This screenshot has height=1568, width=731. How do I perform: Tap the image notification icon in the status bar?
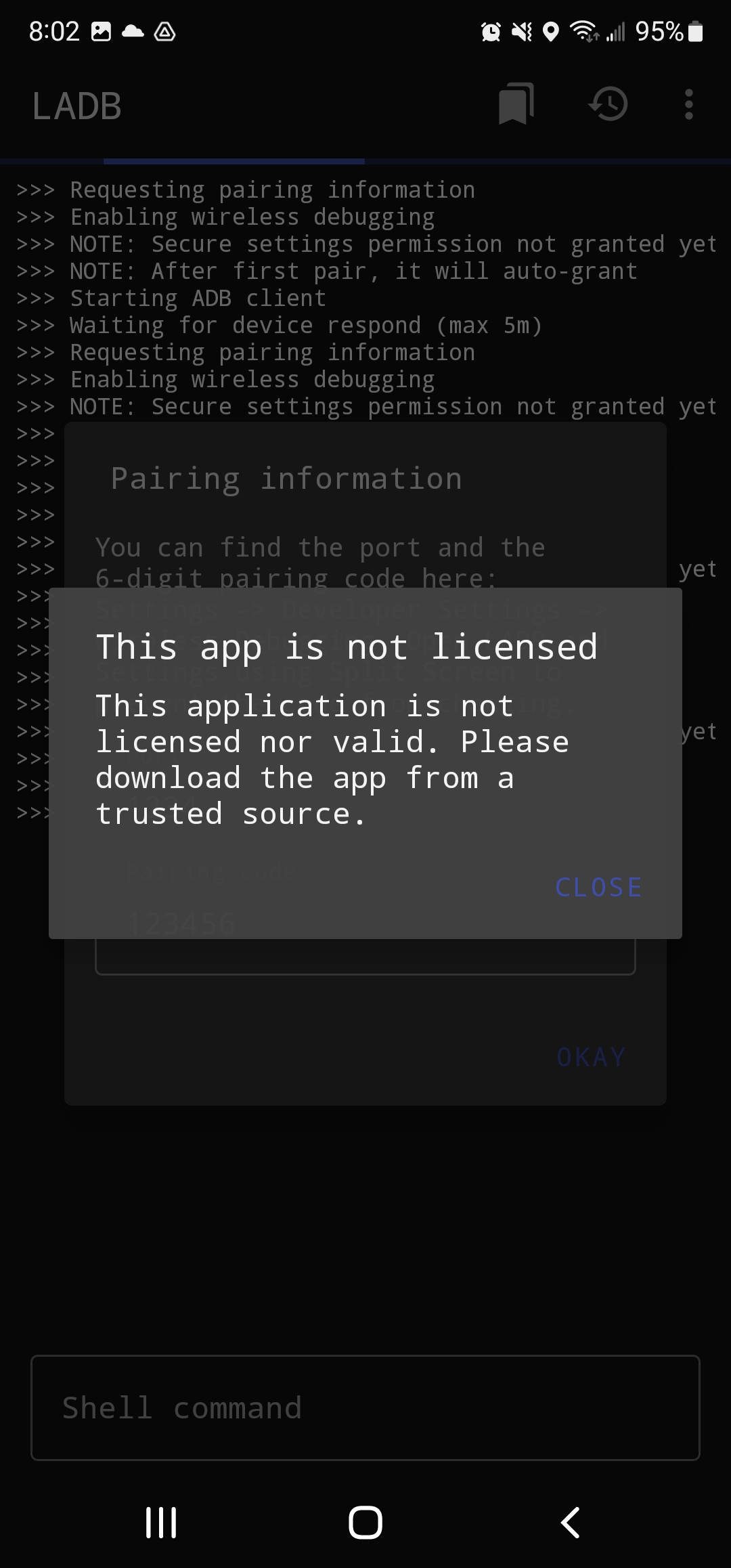(101, 32)
